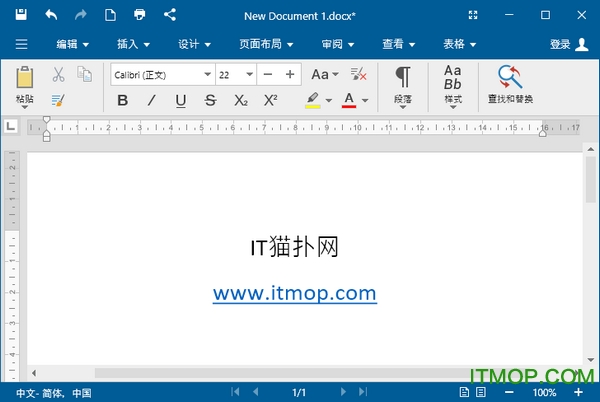Decrease font size with minus button
The width and height of the screenshot is (600, 402).
(x=268, y=74)
